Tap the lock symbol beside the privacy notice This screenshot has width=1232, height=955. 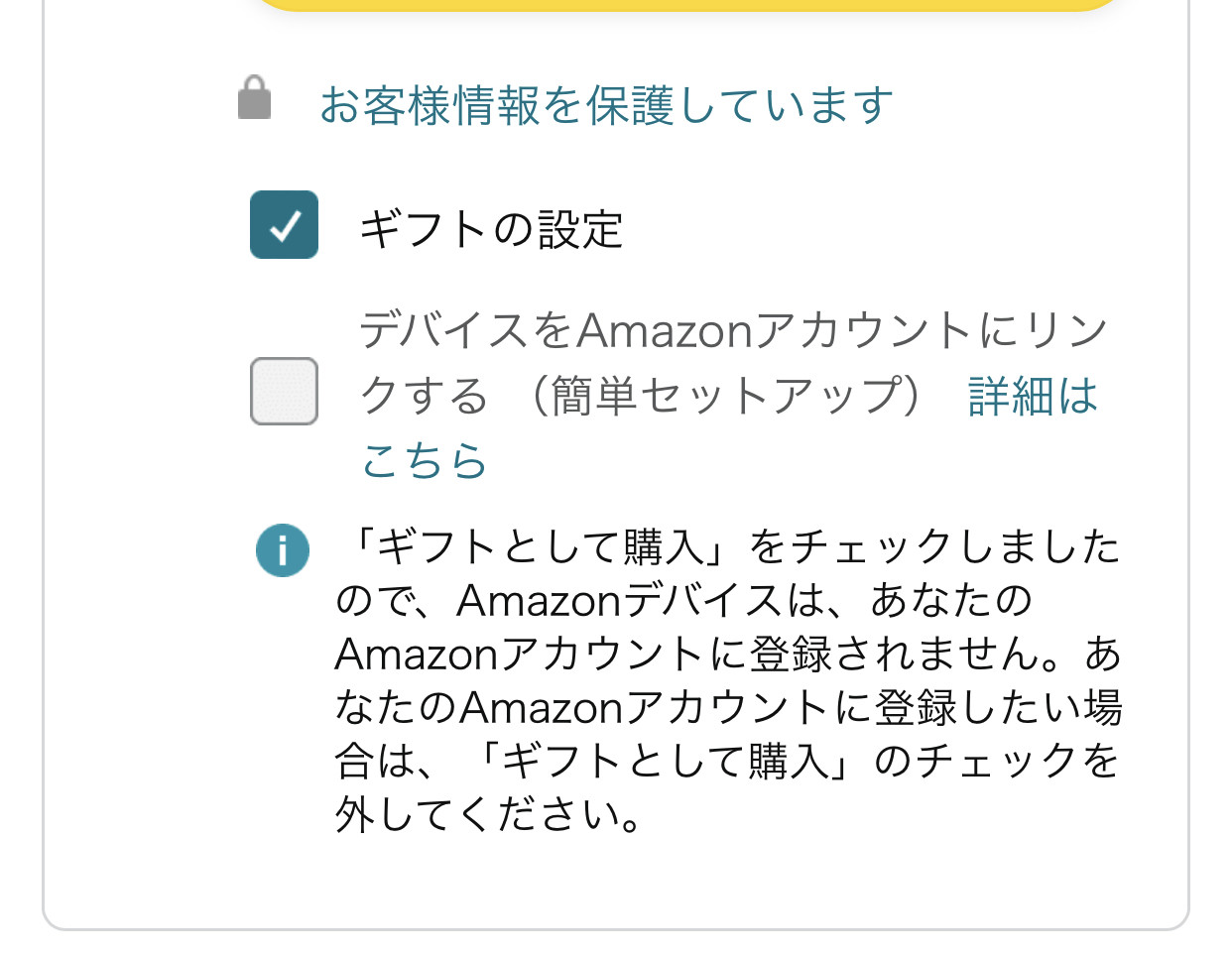(x=255, y=98)
